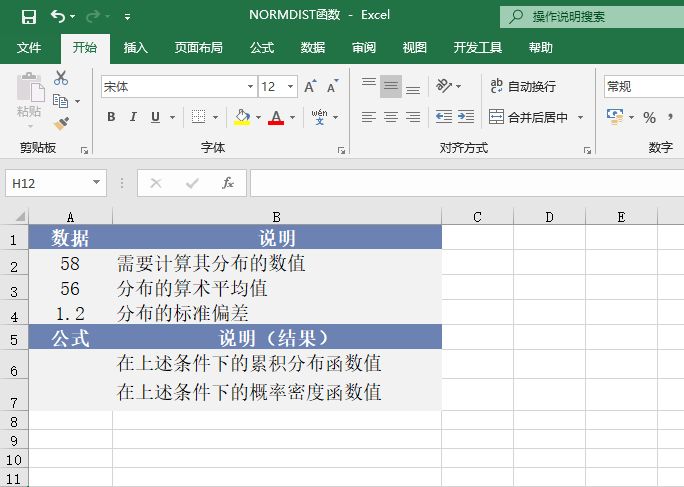Image resolution: width=684 pixels, height=487 pixels.
Task: Click the Format Painter brush icon
Action: 61,124
